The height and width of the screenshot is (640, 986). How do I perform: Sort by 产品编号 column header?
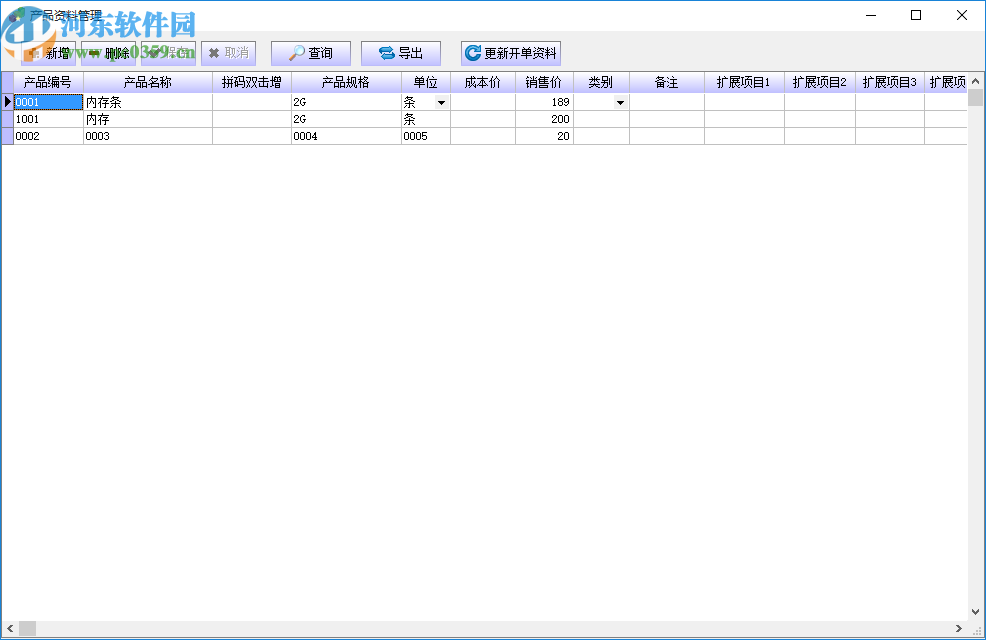point(48,82)
